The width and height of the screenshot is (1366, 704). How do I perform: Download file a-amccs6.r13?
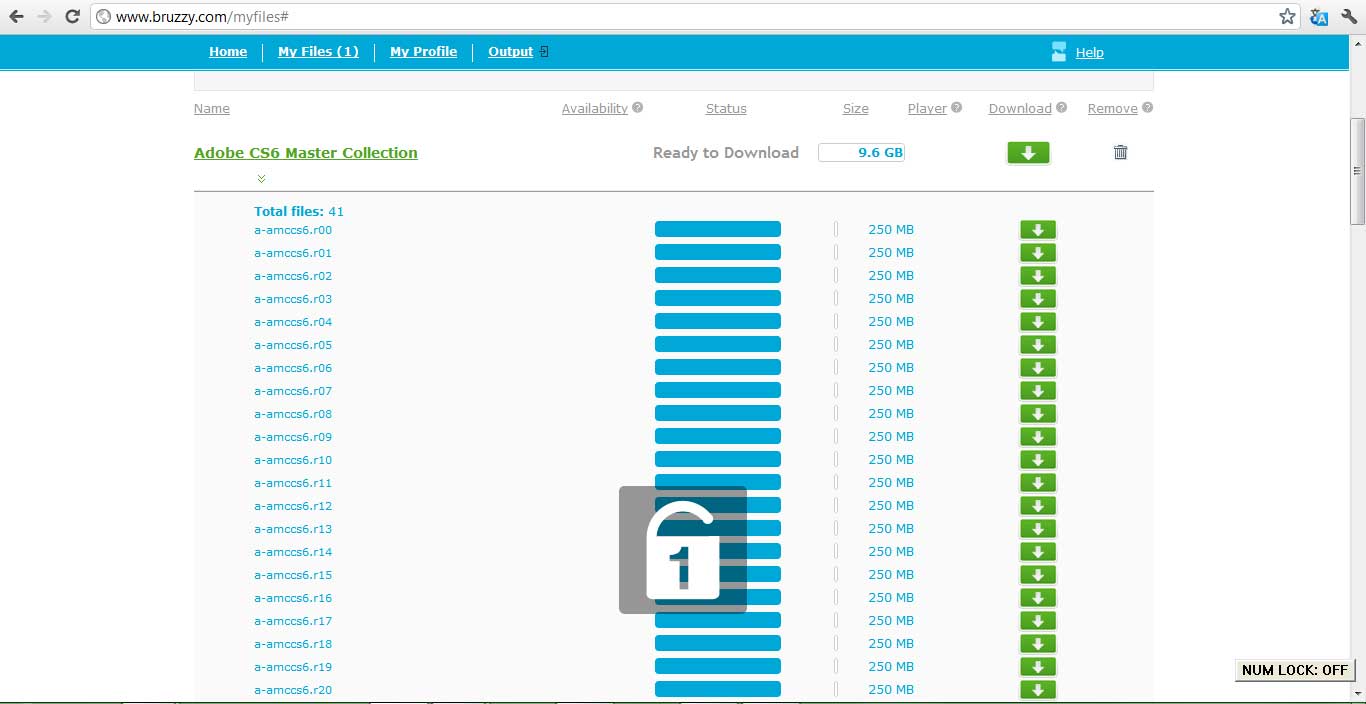pyautogui.click(x=1038, y=529)
